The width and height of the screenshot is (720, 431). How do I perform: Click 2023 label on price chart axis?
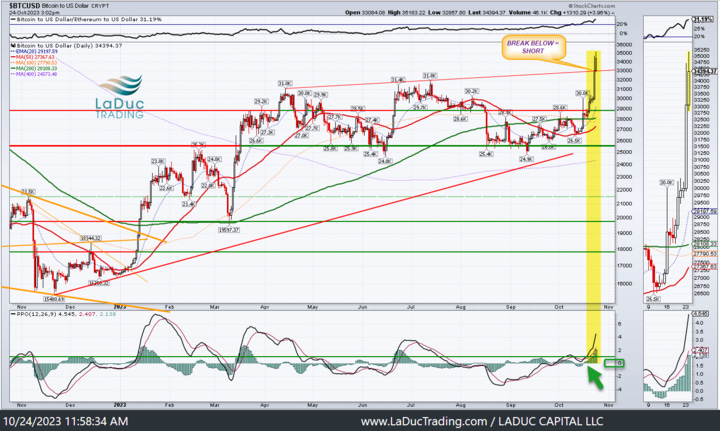click(120, 306)
